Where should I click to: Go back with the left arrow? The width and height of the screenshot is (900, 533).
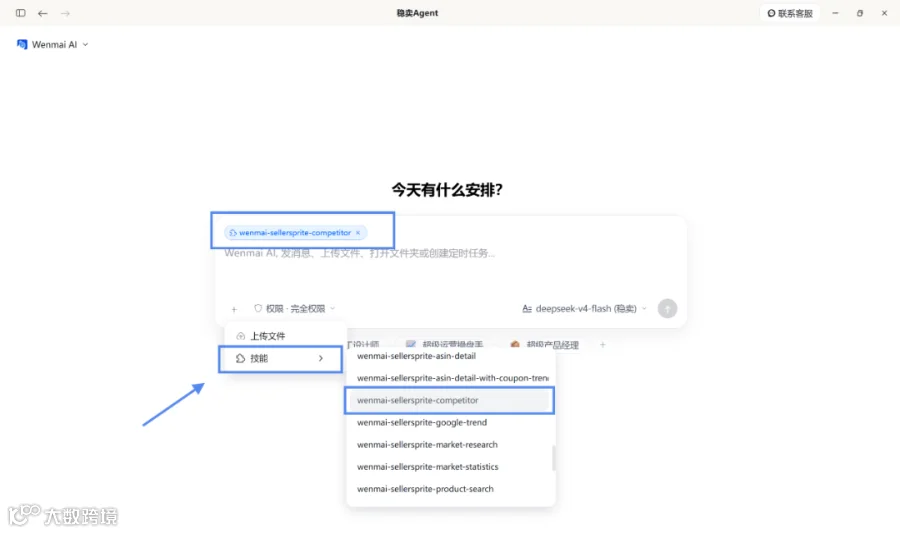[x=42, y=13]
